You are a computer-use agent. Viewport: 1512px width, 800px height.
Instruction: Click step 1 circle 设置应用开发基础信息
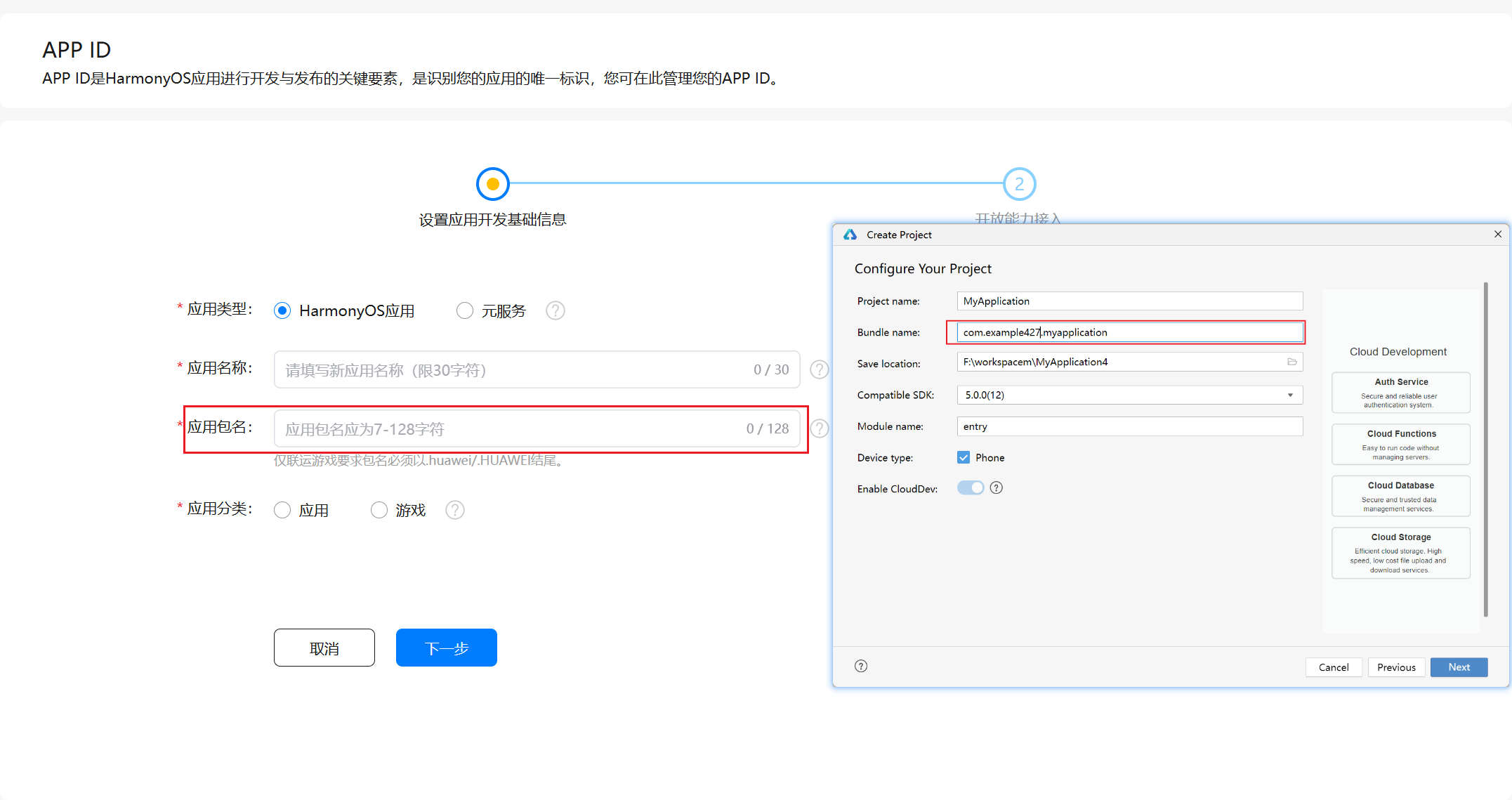[x=492, y=184]
